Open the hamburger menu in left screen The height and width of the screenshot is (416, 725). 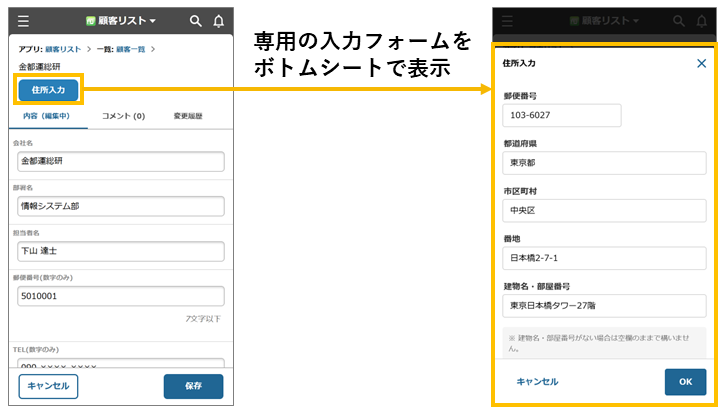[23, 21]
